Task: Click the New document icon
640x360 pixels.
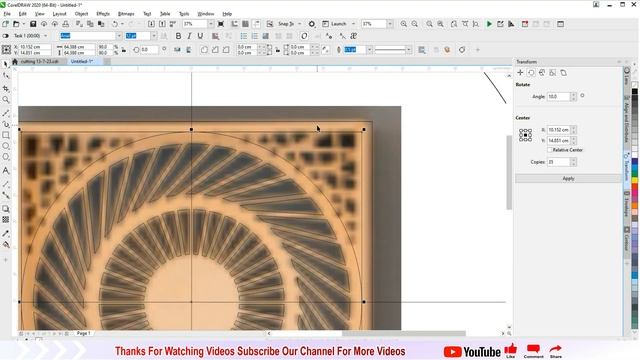Action: [5, 24]
